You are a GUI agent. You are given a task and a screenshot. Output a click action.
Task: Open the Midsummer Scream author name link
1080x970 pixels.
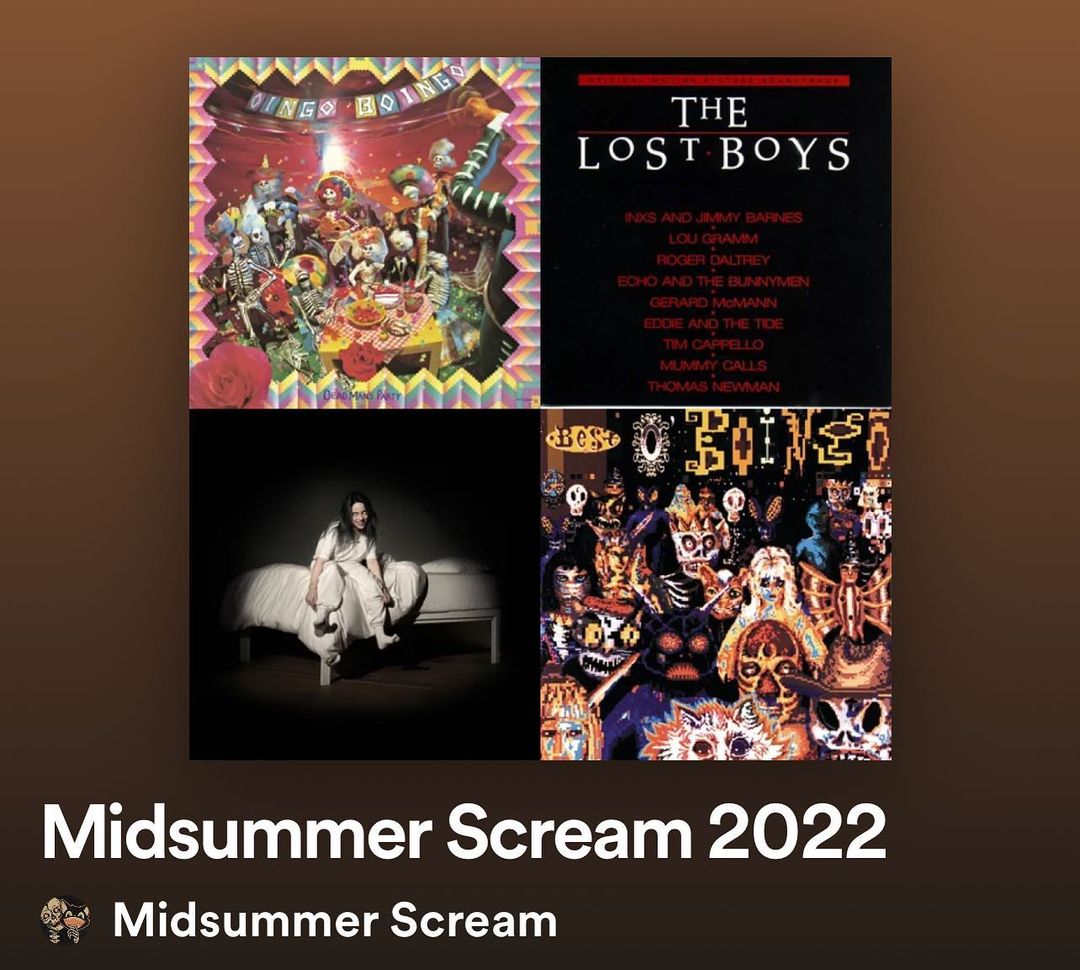pyautogui.click(x=335, y=920)
